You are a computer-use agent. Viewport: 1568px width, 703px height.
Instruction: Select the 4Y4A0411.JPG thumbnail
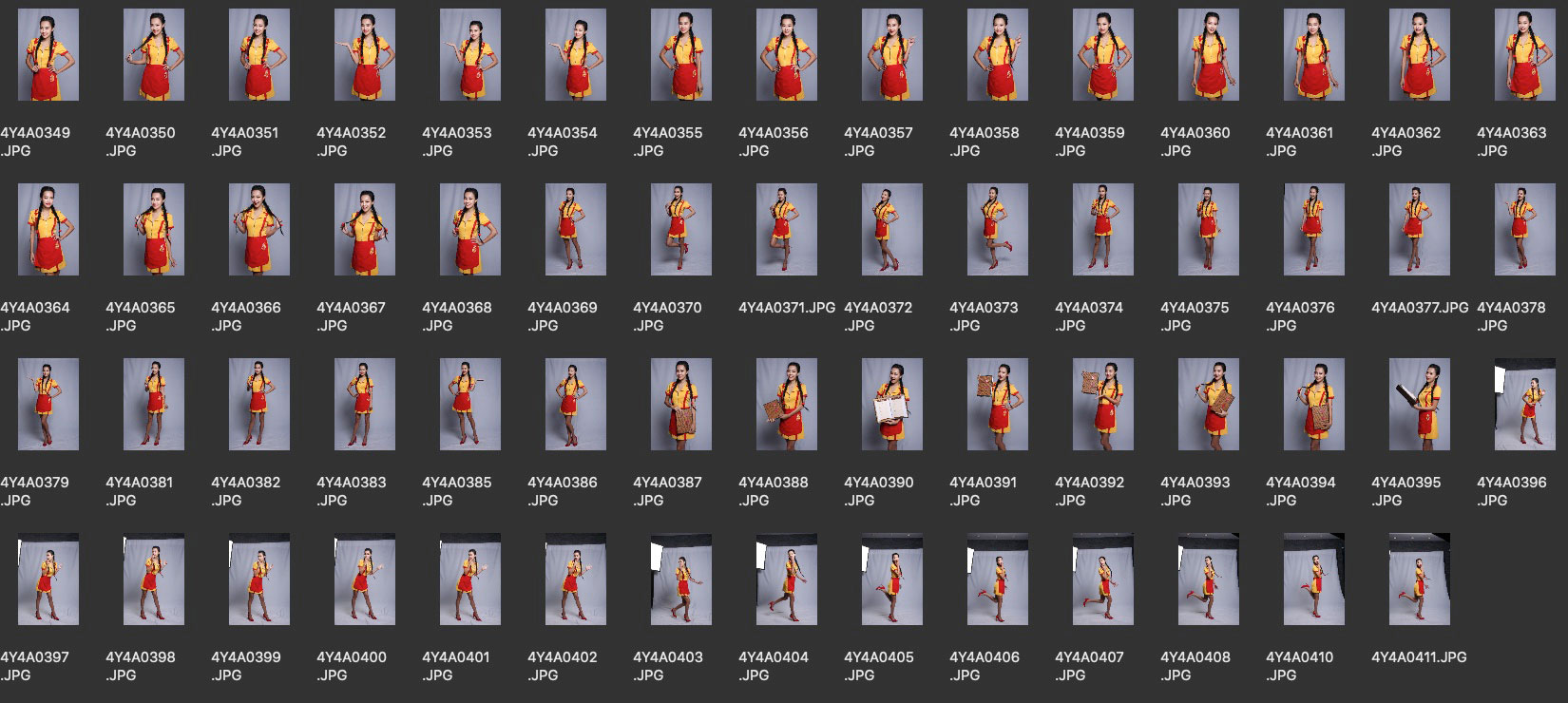tap(1419, 579)
